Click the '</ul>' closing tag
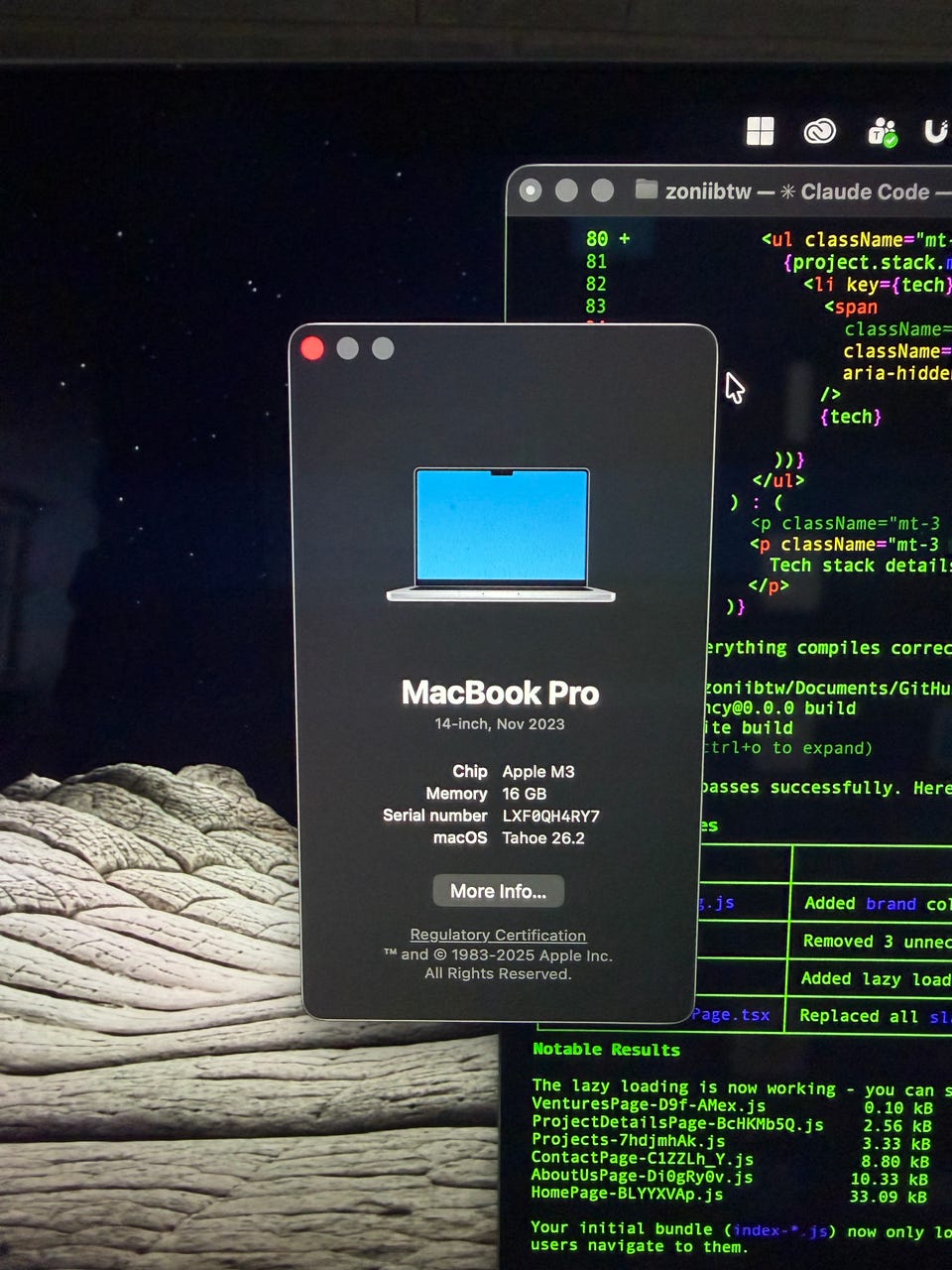Viewport: 952px width, 1270px height. (778, 481)
